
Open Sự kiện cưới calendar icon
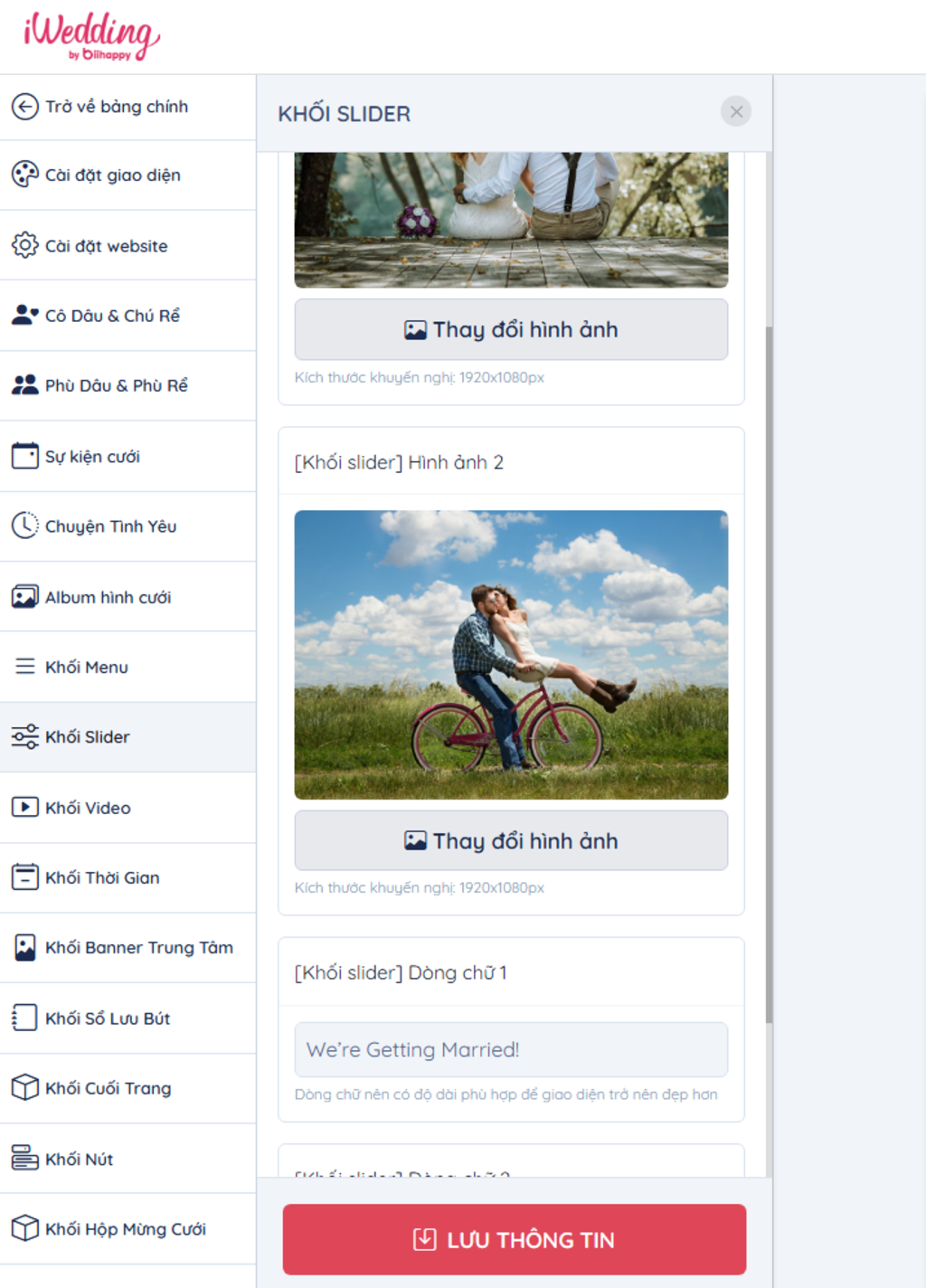point(24,456)
